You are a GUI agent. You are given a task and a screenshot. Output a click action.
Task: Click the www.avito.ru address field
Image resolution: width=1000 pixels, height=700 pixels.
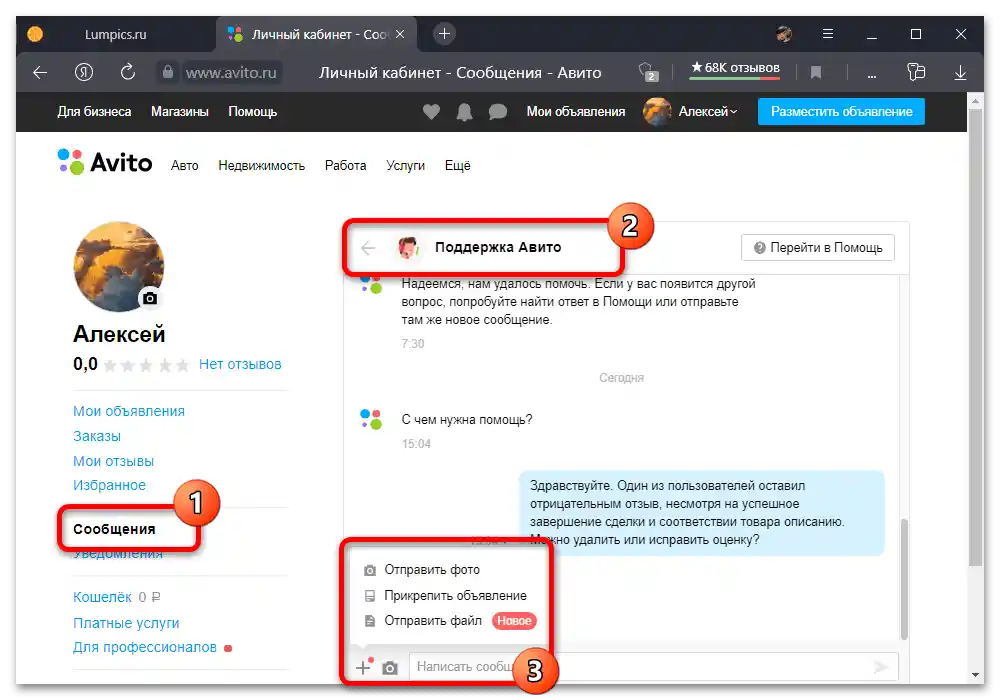click(232, 73)
